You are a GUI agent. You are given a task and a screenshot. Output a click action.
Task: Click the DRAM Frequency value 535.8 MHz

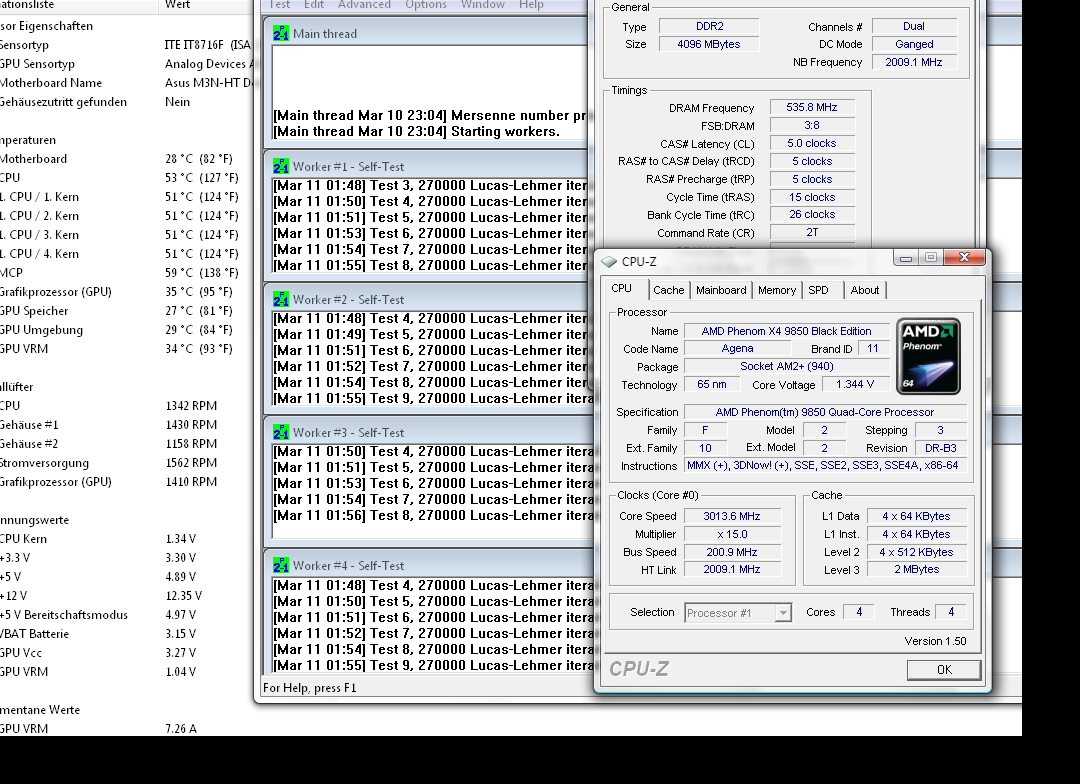(x=812, y=107)
